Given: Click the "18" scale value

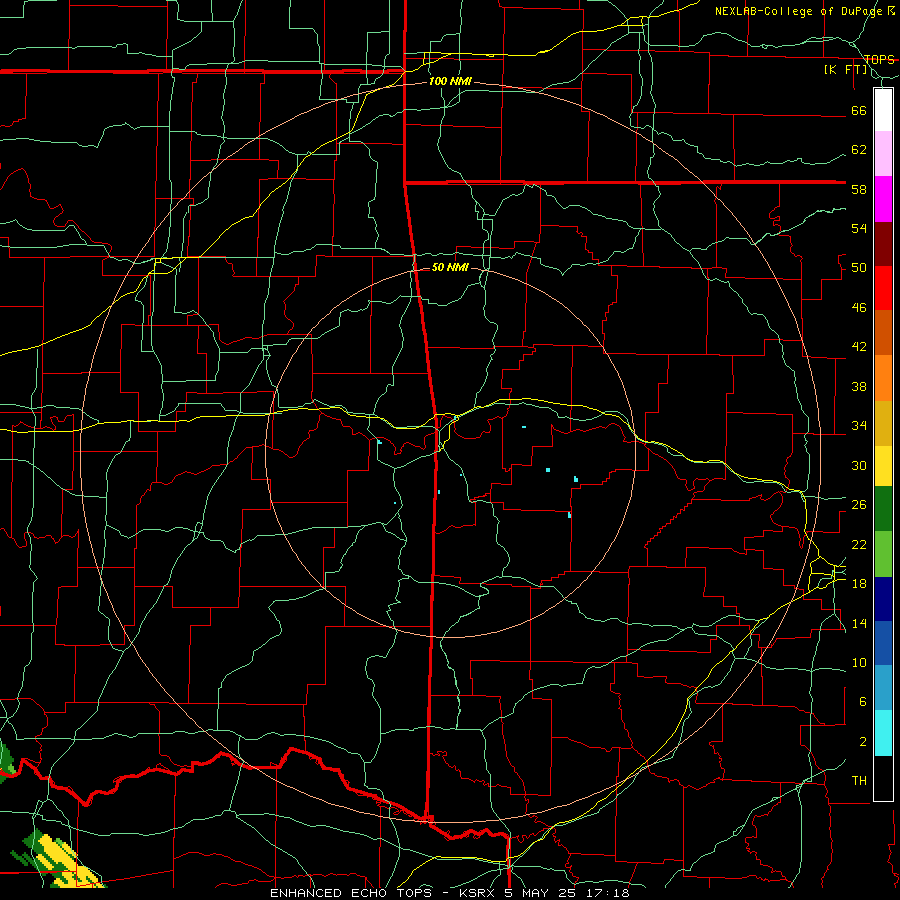Looking at the screenshot, I should click(x=859, y=584).
